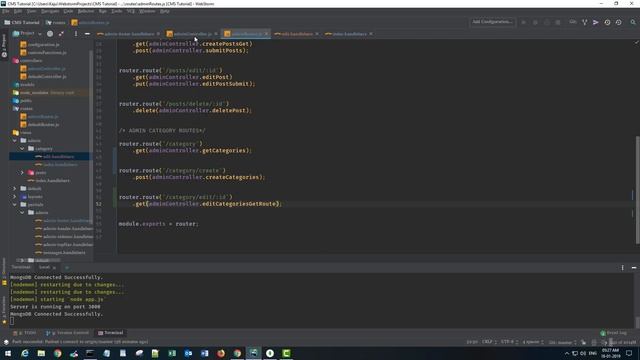Screen dimensions: 640x360
Task: Open Search Everywhere magnifier icon
Action: pos(633,22)
